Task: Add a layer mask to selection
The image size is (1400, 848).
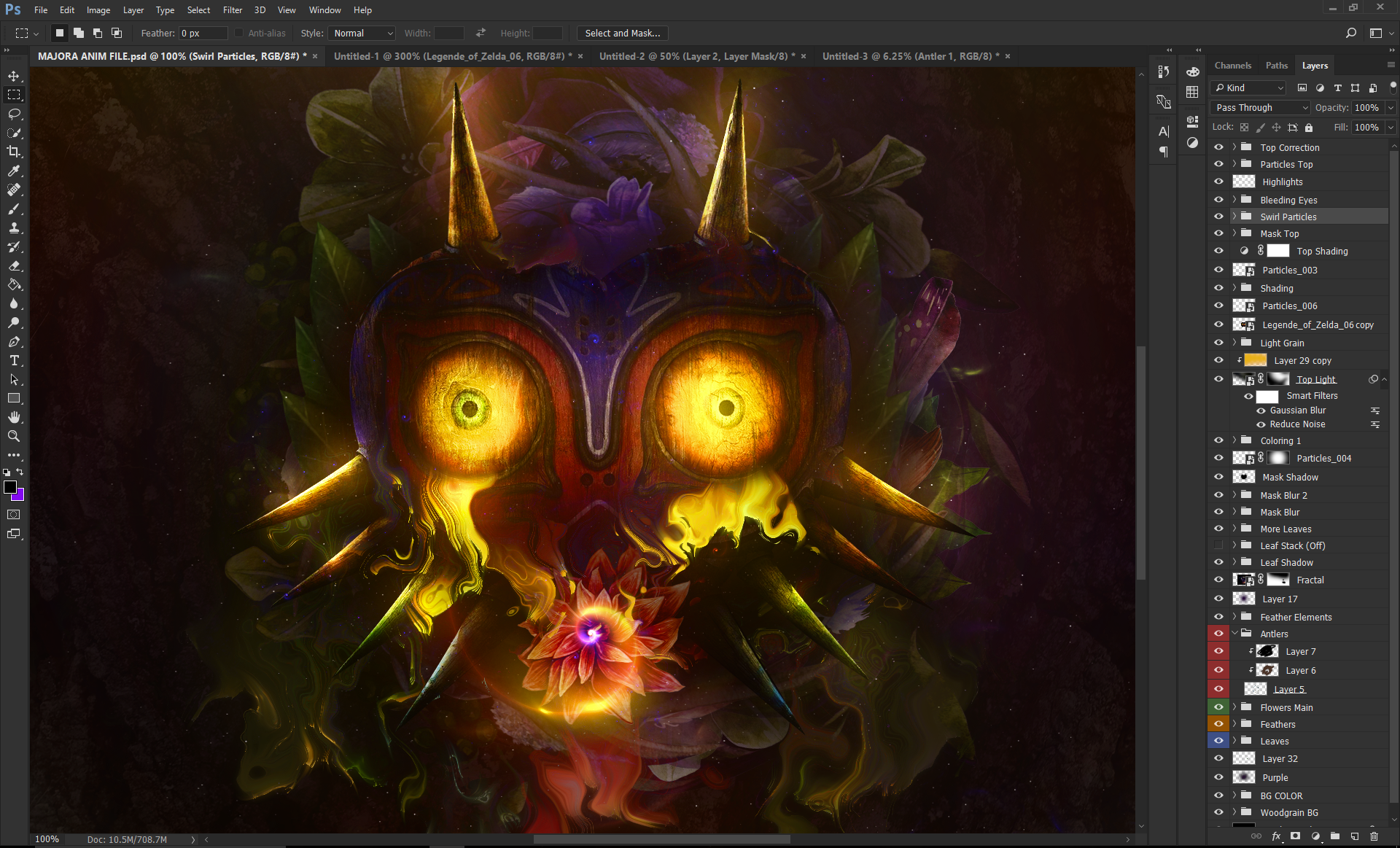Action: coord(1295,836)
